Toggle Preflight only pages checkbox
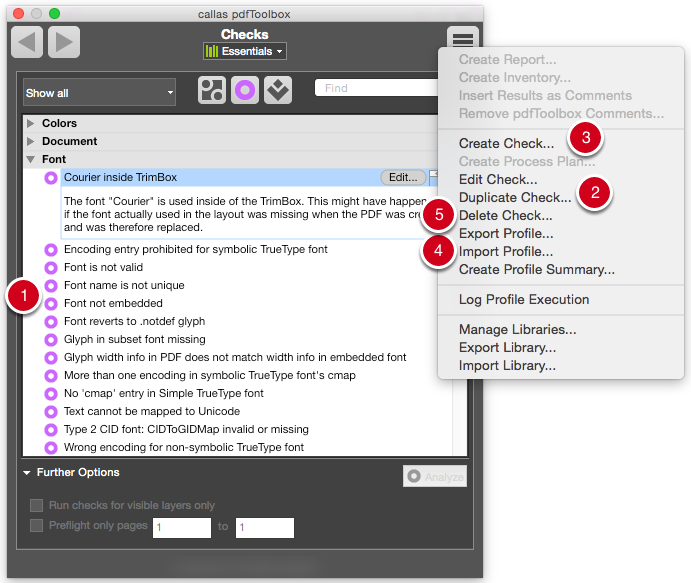This screenshot has height=583, width=691. pos(37,525)
